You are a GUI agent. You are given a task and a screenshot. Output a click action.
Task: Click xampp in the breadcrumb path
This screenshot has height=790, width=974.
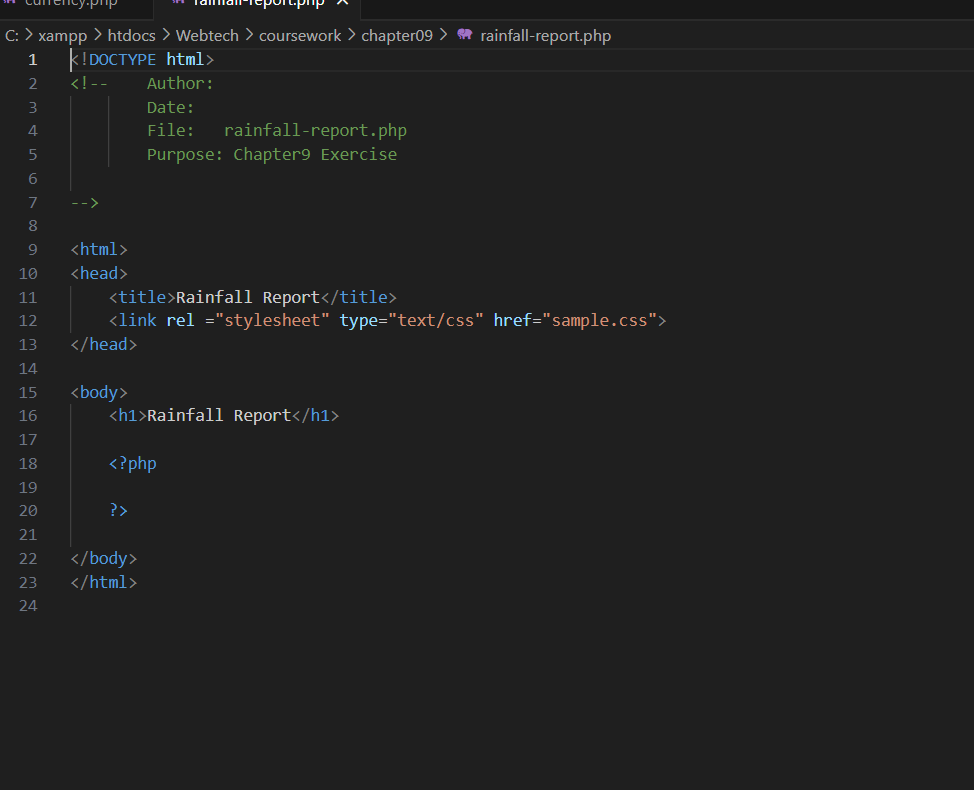(x=62, y=35)
